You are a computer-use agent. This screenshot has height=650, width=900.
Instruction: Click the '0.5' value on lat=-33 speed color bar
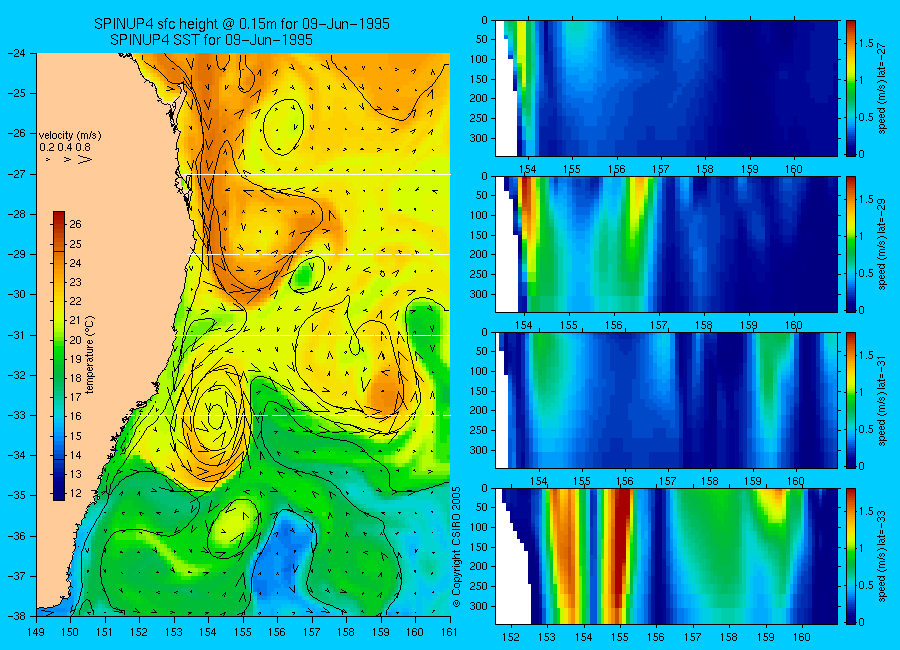pos(866,585)
